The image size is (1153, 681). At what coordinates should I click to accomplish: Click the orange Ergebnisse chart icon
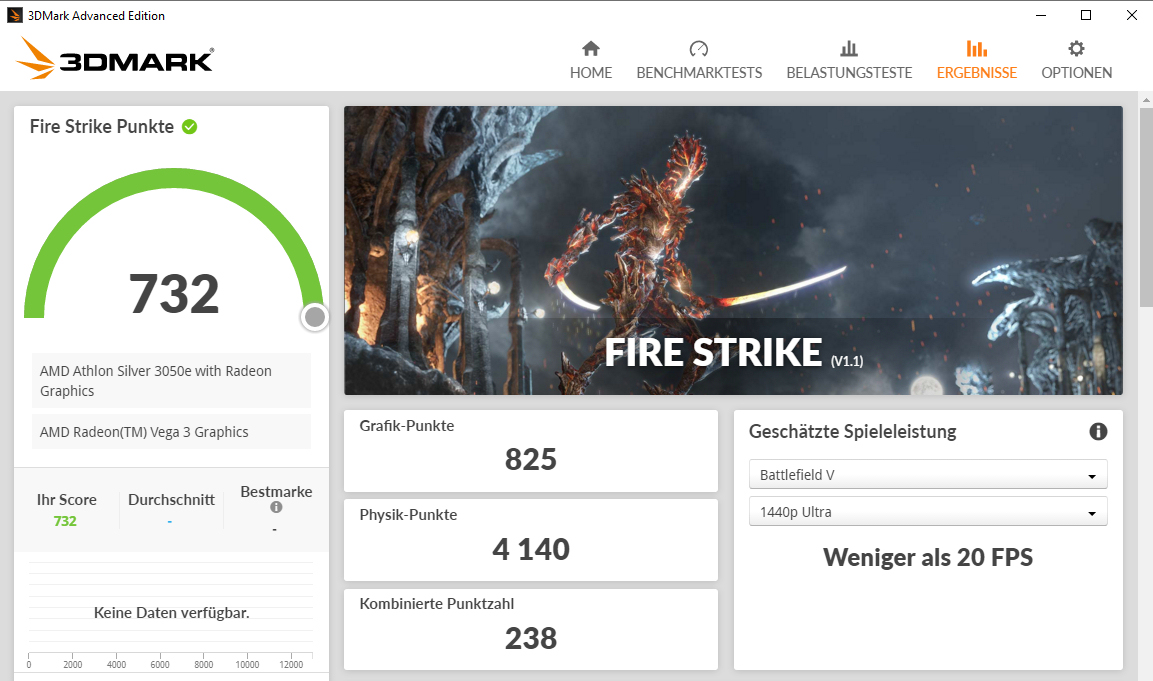click(977, 49)
